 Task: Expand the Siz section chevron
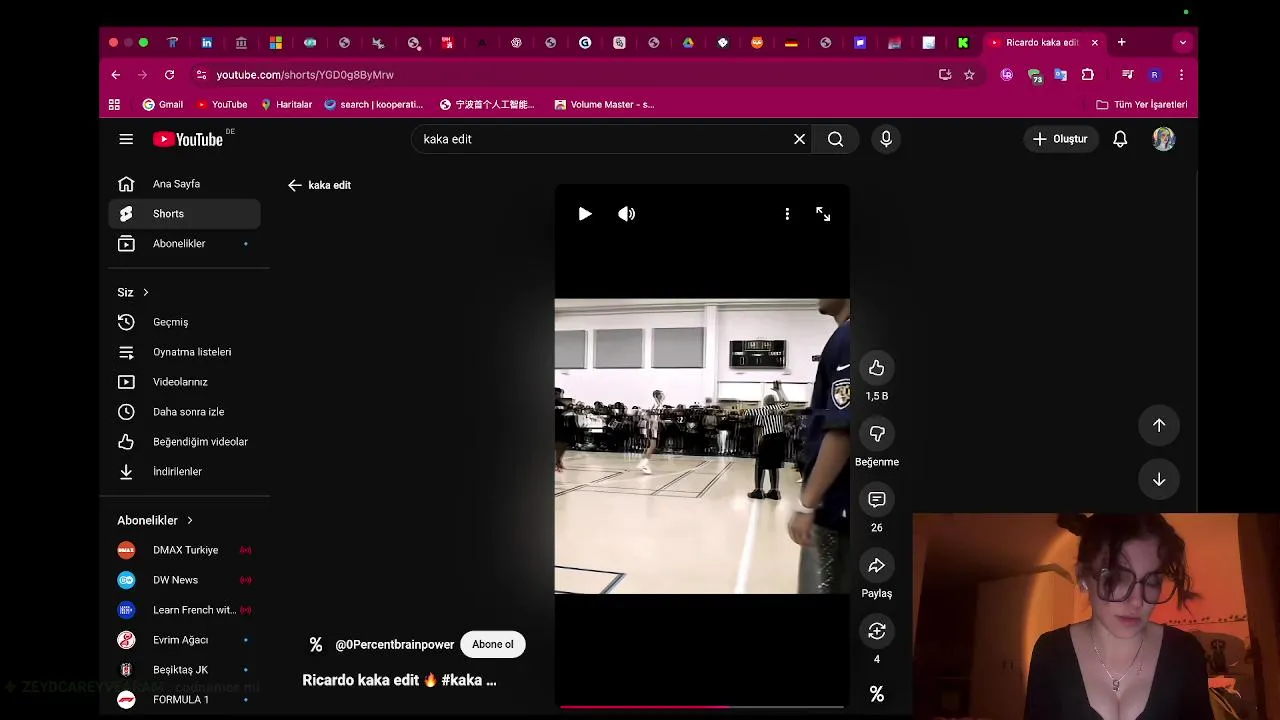coord(146,292)
